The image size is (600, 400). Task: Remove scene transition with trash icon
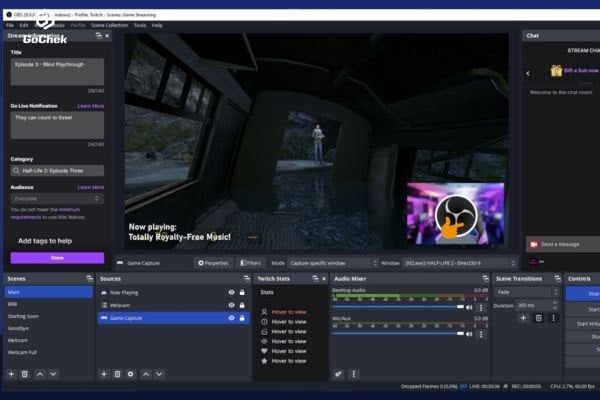538,317
